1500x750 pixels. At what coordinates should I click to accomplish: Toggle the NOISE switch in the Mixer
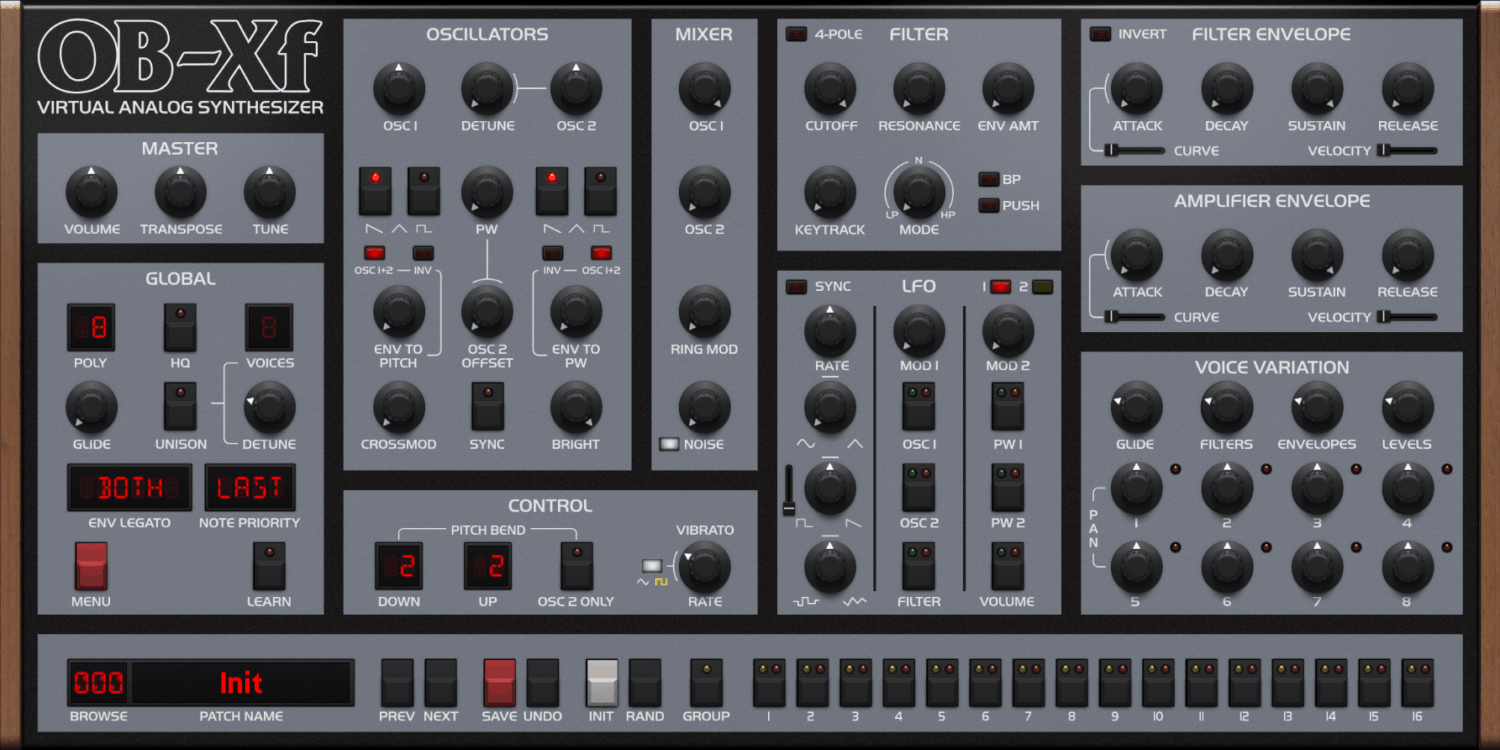tap(668, 444)
